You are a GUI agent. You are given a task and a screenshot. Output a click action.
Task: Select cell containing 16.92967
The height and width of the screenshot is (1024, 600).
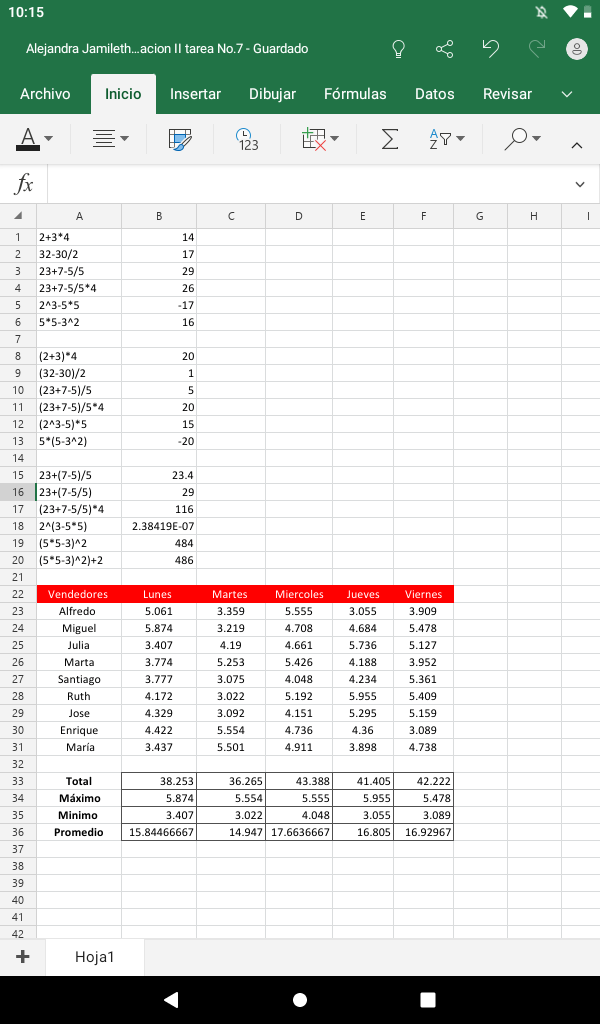[x=423, y=832]
